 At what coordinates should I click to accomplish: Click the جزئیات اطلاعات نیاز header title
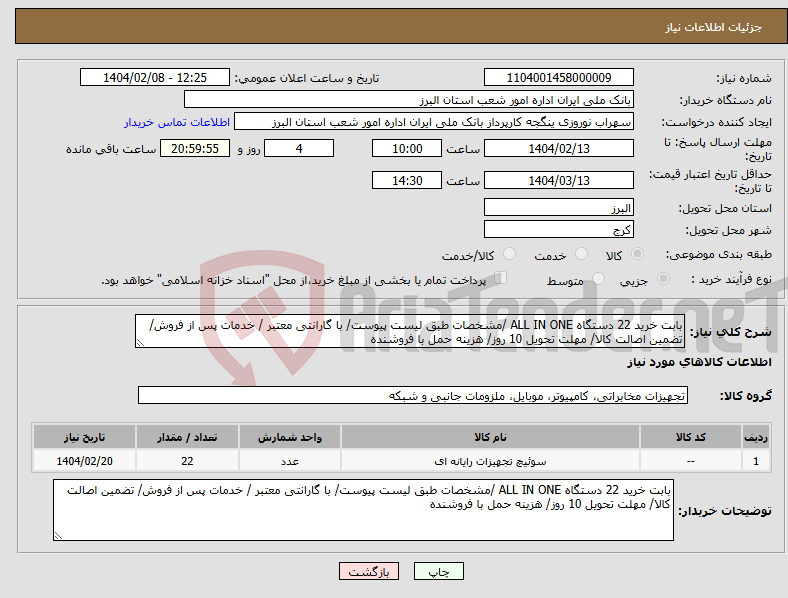tap(714, 27)
